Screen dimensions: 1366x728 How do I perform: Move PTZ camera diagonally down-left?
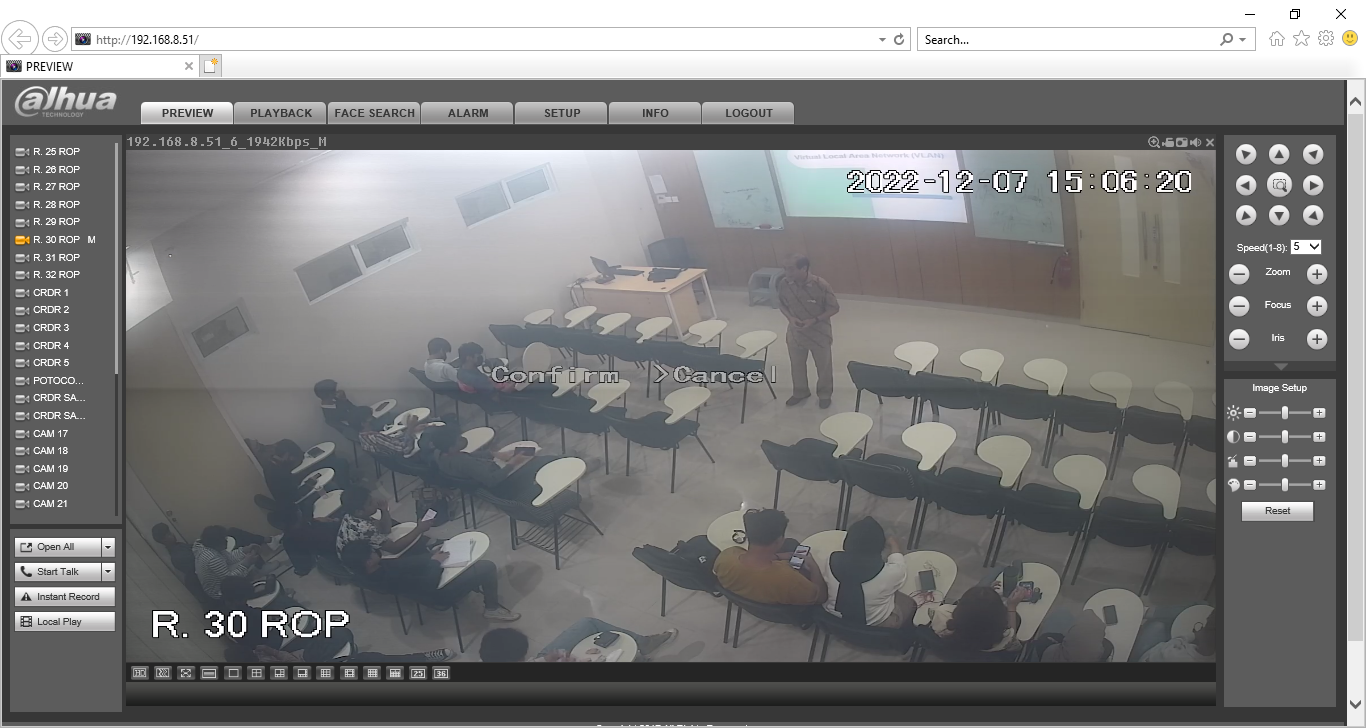tap(1246, 215)
